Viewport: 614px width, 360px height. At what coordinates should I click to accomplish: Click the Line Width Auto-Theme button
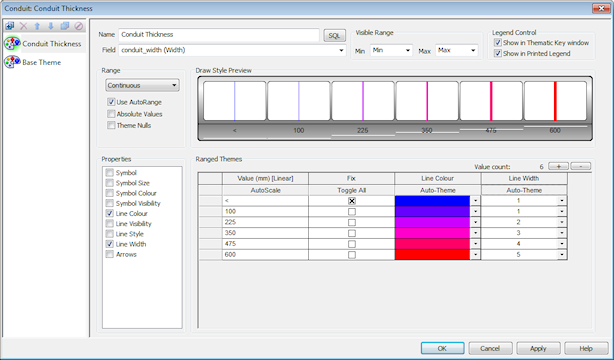coord(524,190)
